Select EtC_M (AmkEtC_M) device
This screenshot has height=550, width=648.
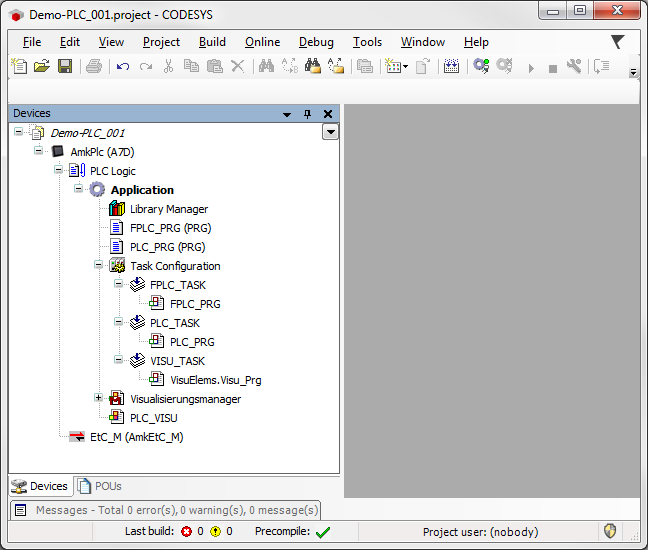point(136,437)
